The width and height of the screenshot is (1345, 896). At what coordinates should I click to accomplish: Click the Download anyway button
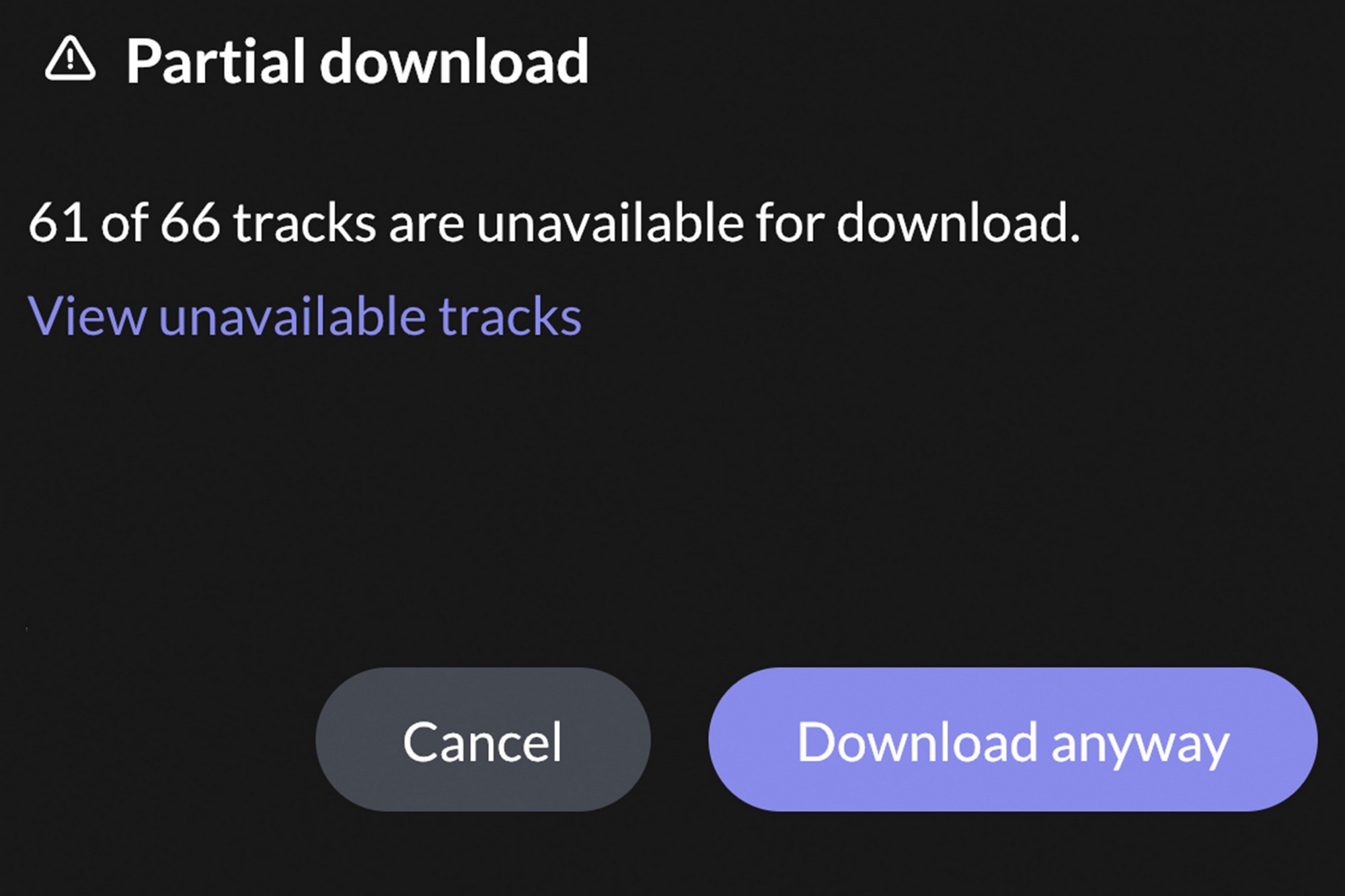click(1012, 739)
